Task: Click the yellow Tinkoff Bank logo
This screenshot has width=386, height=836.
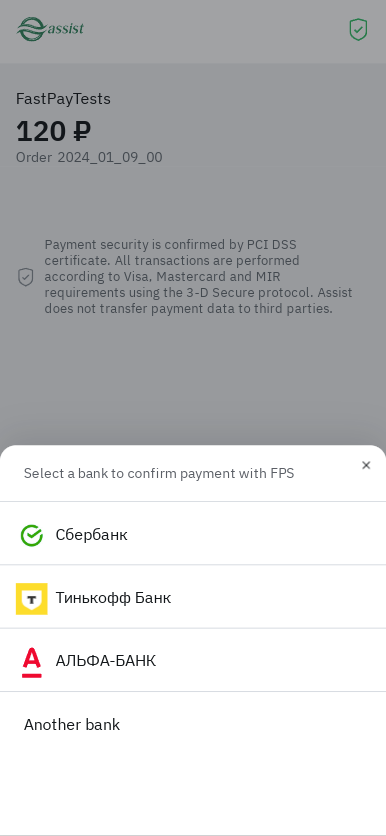Action: (x=31, y=599)
